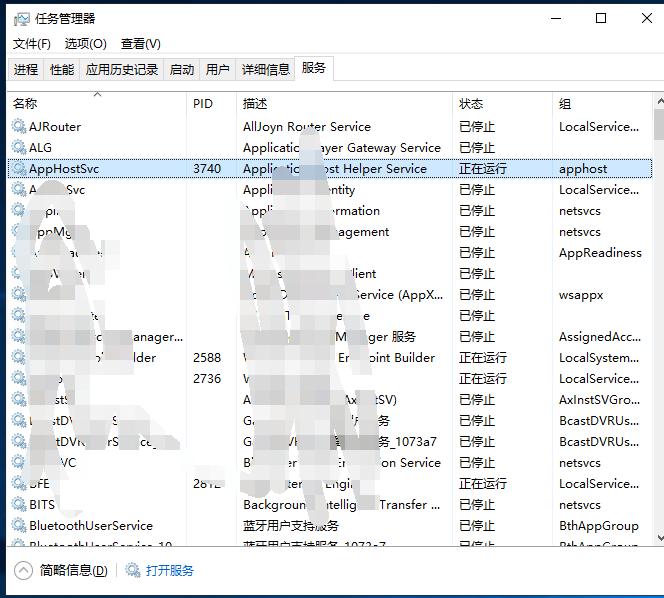Collapse view with 简略信息 arrow icon
The height and width of the screenshot is (598, 664).
(x=23, y=571)
